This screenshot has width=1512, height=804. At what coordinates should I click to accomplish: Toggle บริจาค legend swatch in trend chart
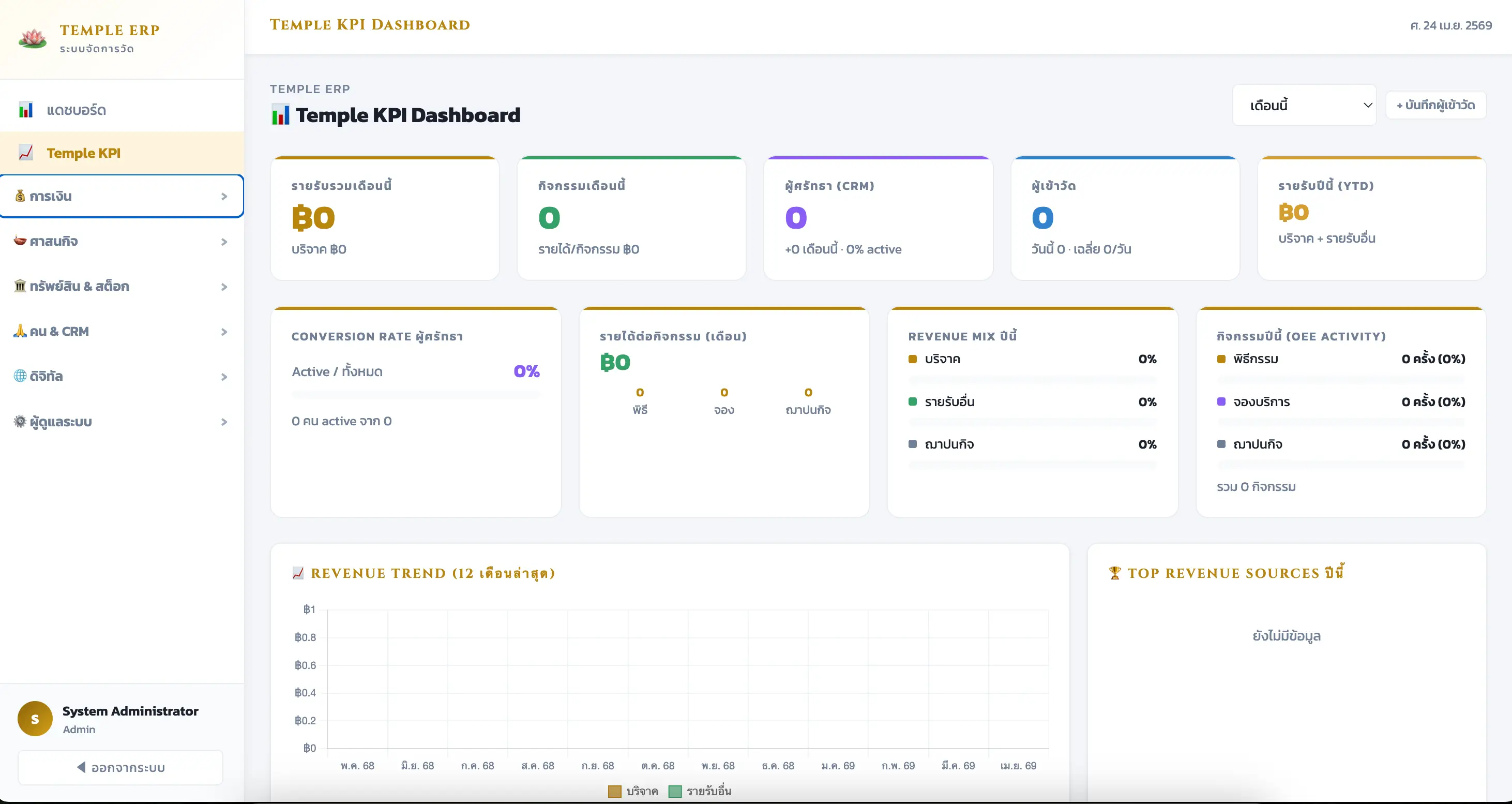click(x=614, y=791)
